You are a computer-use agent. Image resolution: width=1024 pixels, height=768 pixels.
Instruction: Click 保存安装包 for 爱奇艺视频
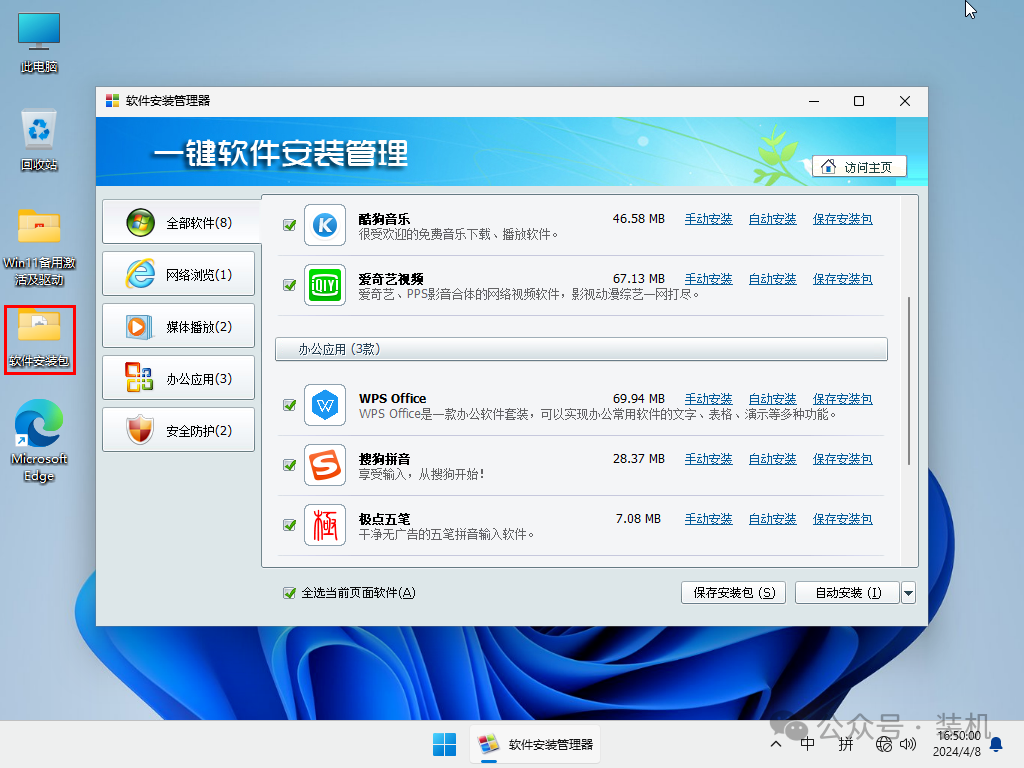842,279
